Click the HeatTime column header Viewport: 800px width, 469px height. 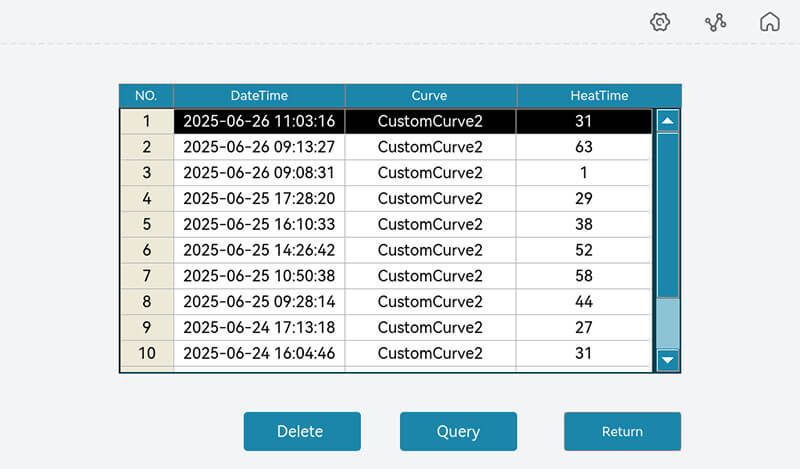(x=599, y=96)
